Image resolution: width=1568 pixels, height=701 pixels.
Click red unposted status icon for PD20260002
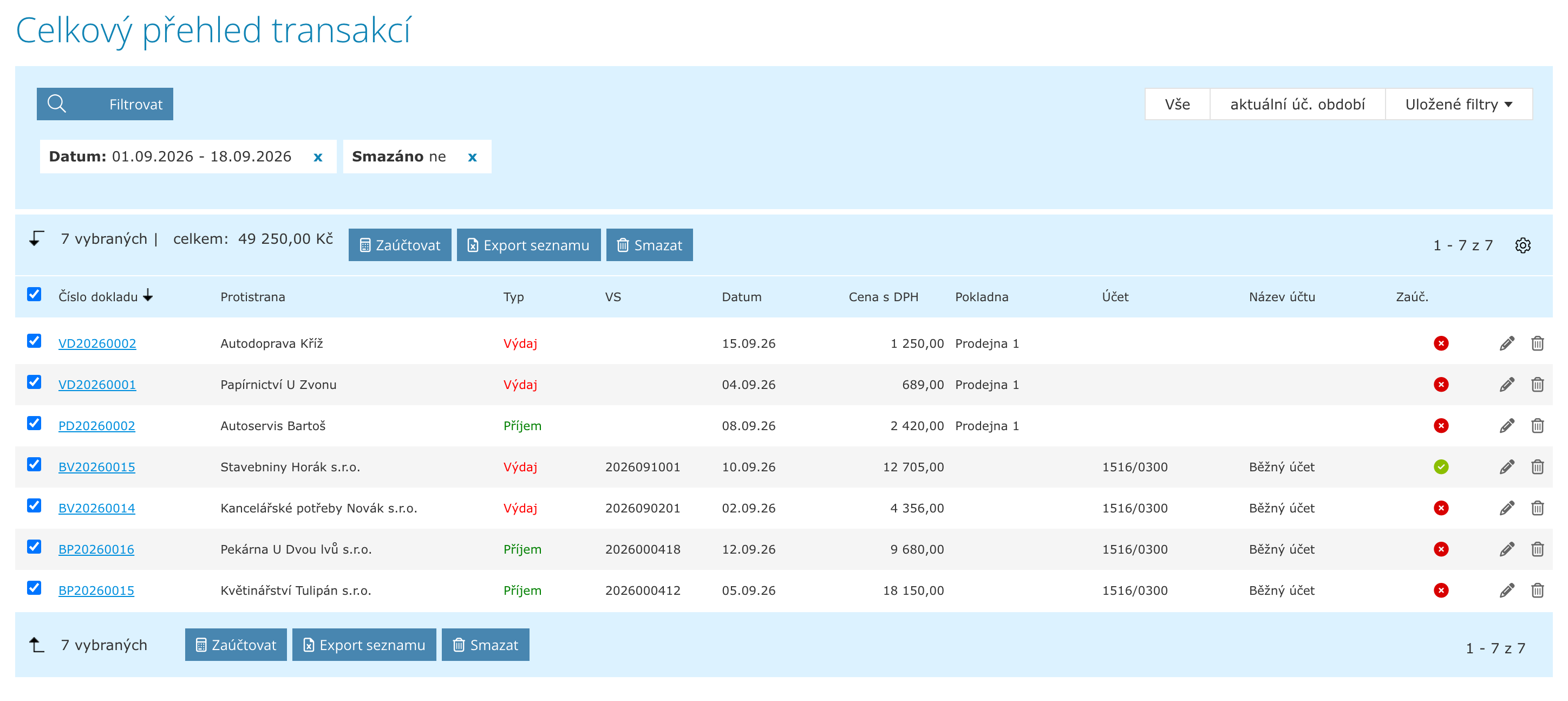[1441, 426]
